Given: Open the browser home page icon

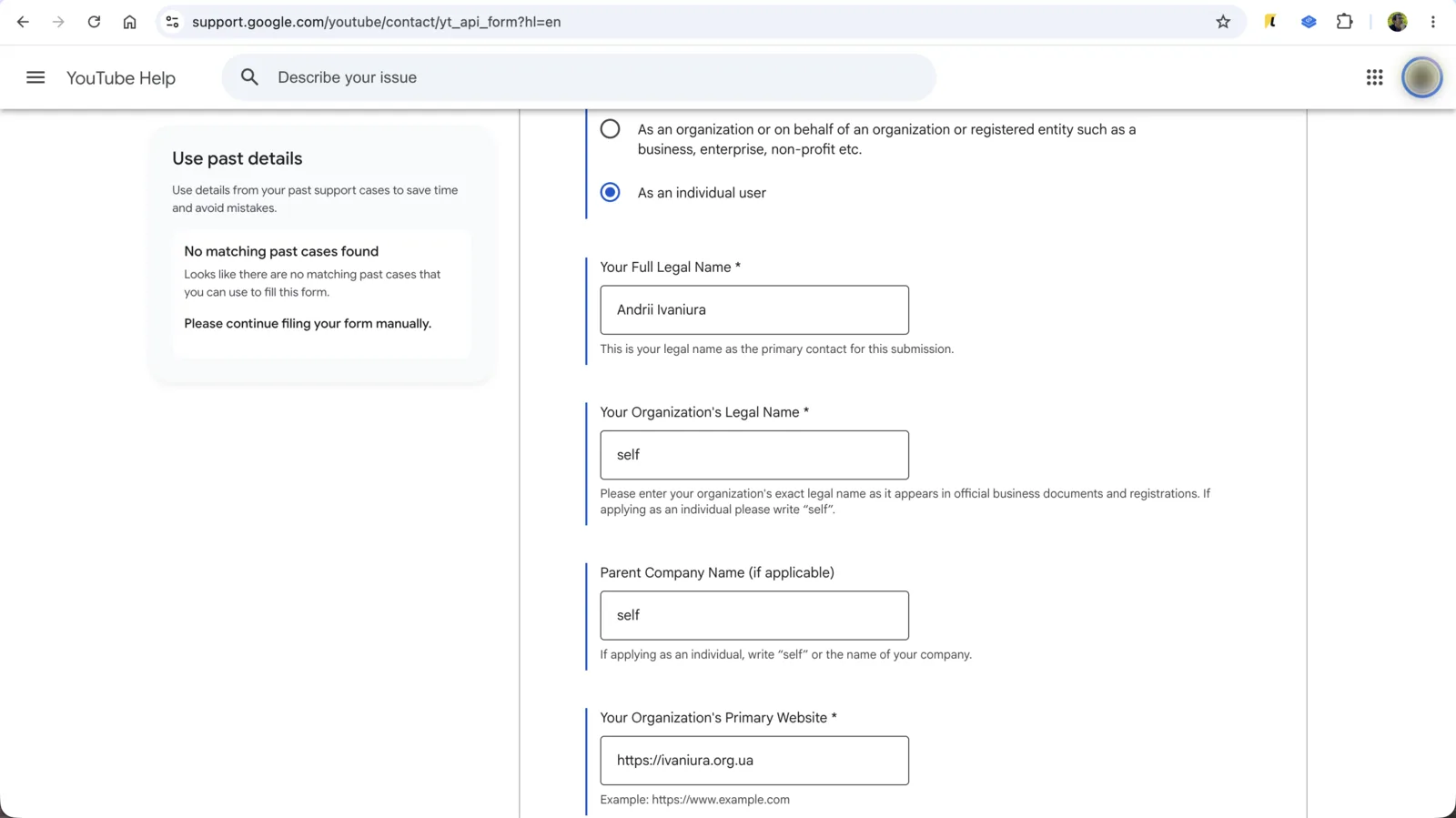Looking at the screenshot, I should point(129,22).
